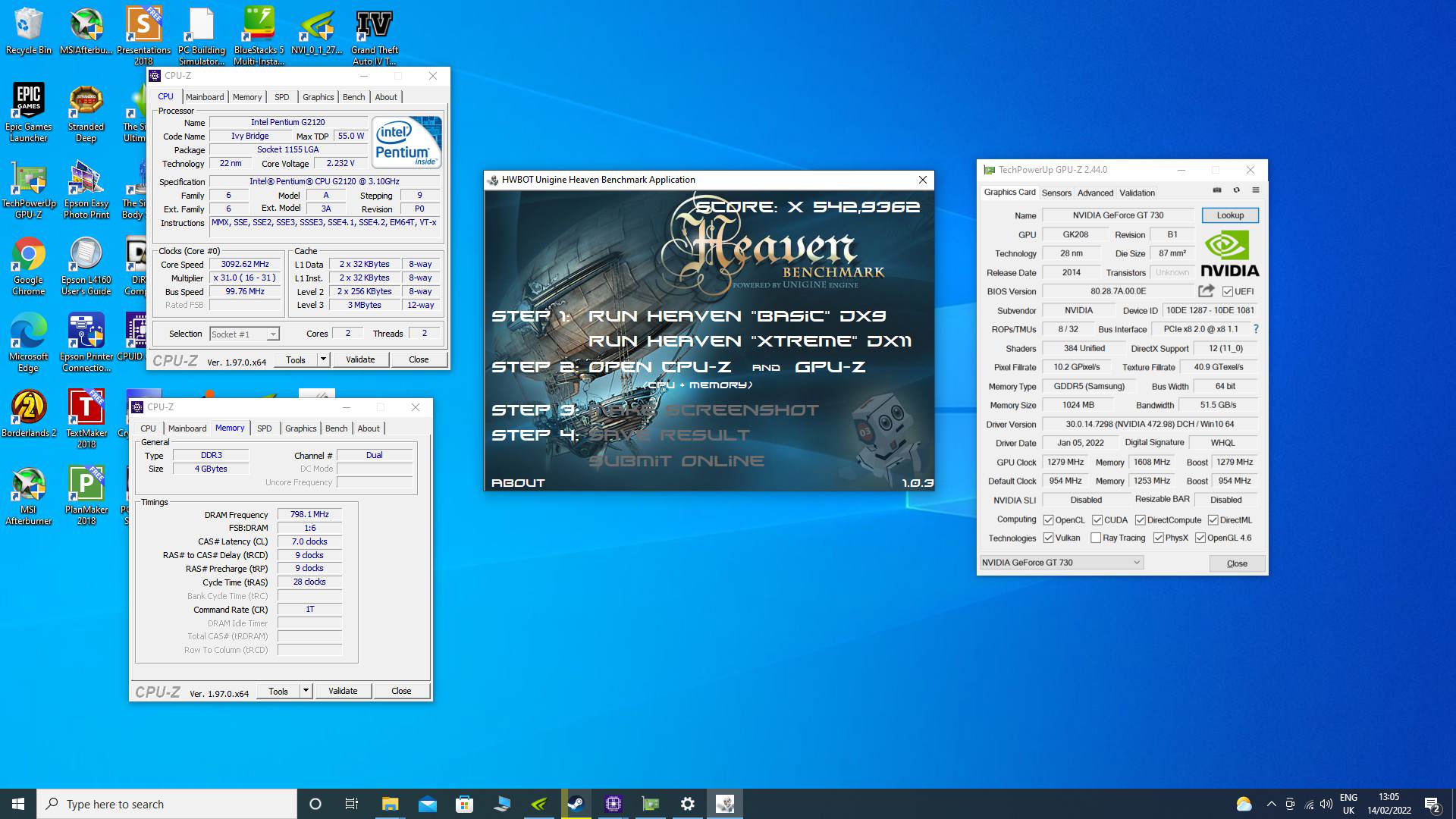Click RUN HEAVEN "BASIC" DX9 step
The width and height of the screenshot is (1456, 819).
(x=737, y=315)
